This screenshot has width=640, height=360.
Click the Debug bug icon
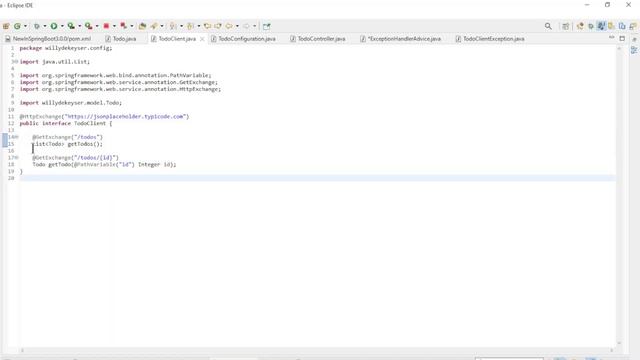(x=37, y=26)
